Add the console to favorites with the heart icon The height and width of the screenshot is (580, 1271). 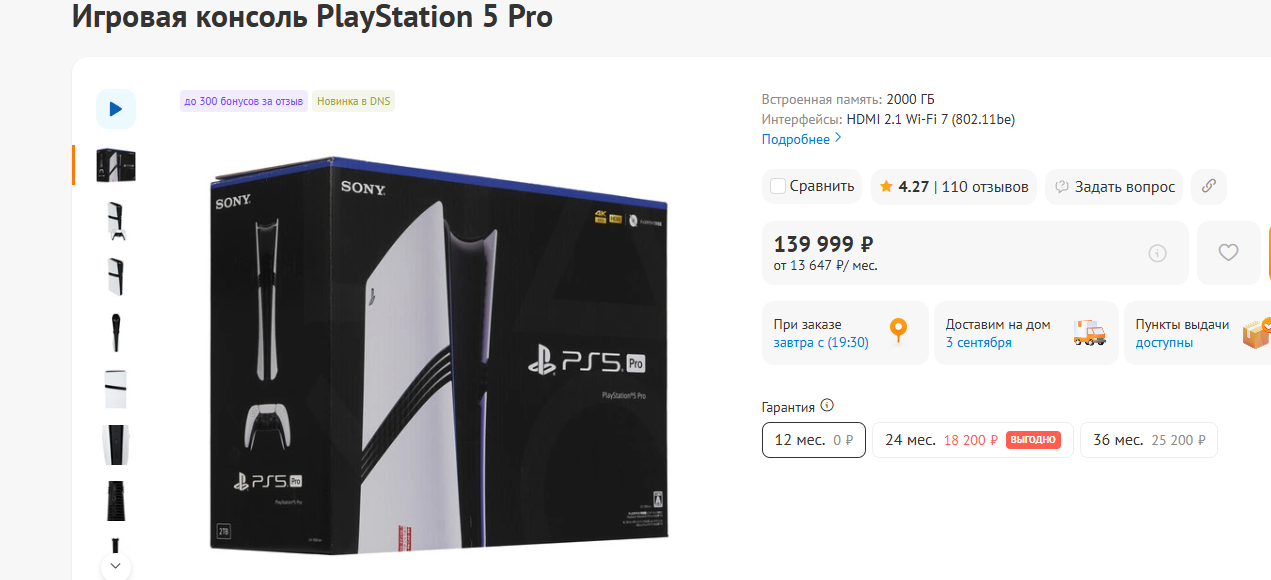(x=1229, y=253)
